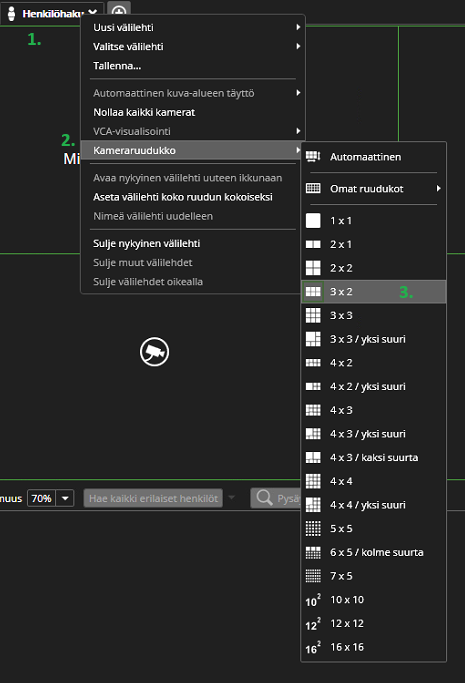The width and height of the screenshot is (465, 683).
Task: Click the 4 x 4 grid icon
Action: point(313,481)
